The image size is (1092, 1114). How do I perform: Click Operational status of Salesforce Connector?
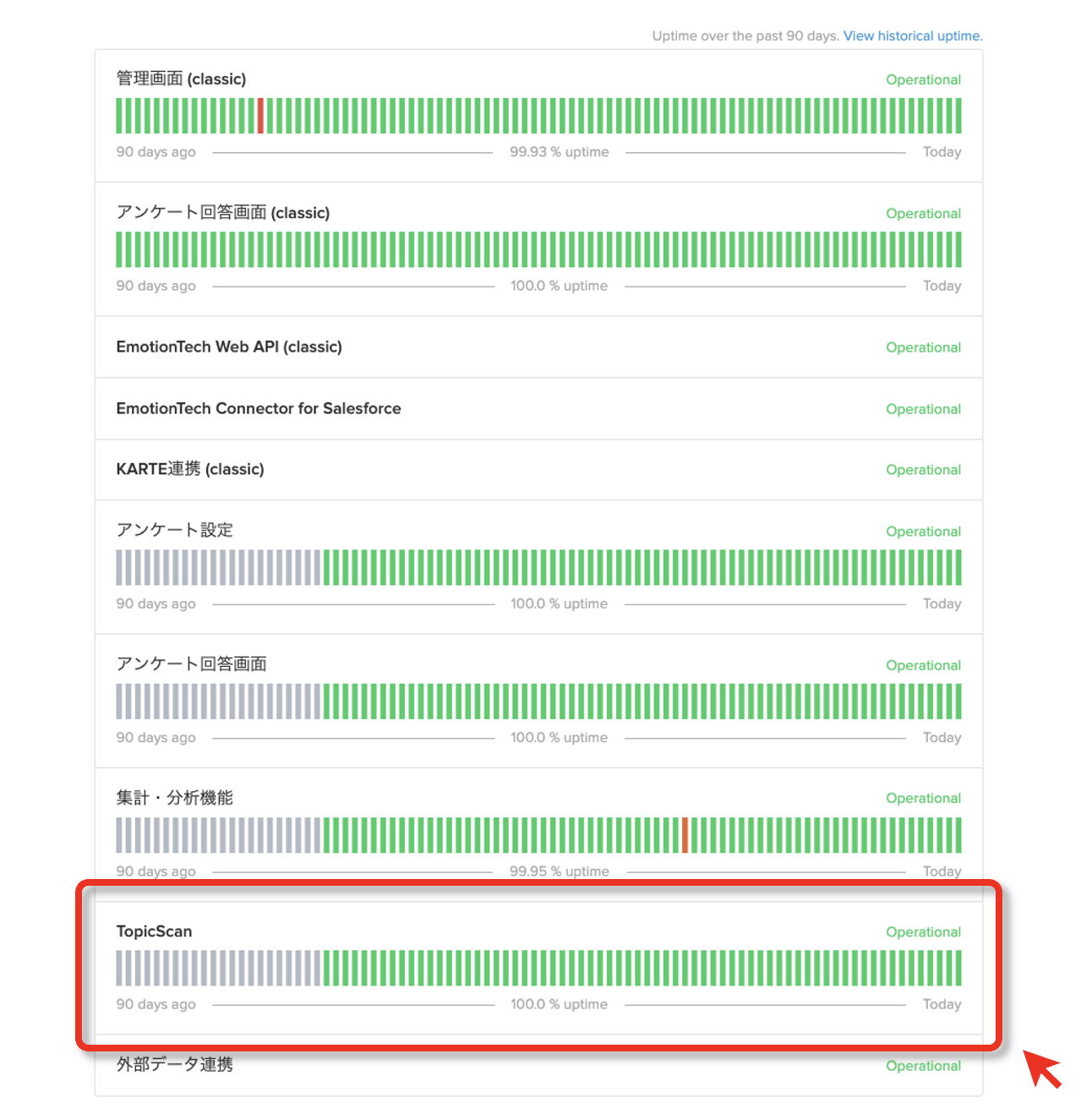click(923, 409)
